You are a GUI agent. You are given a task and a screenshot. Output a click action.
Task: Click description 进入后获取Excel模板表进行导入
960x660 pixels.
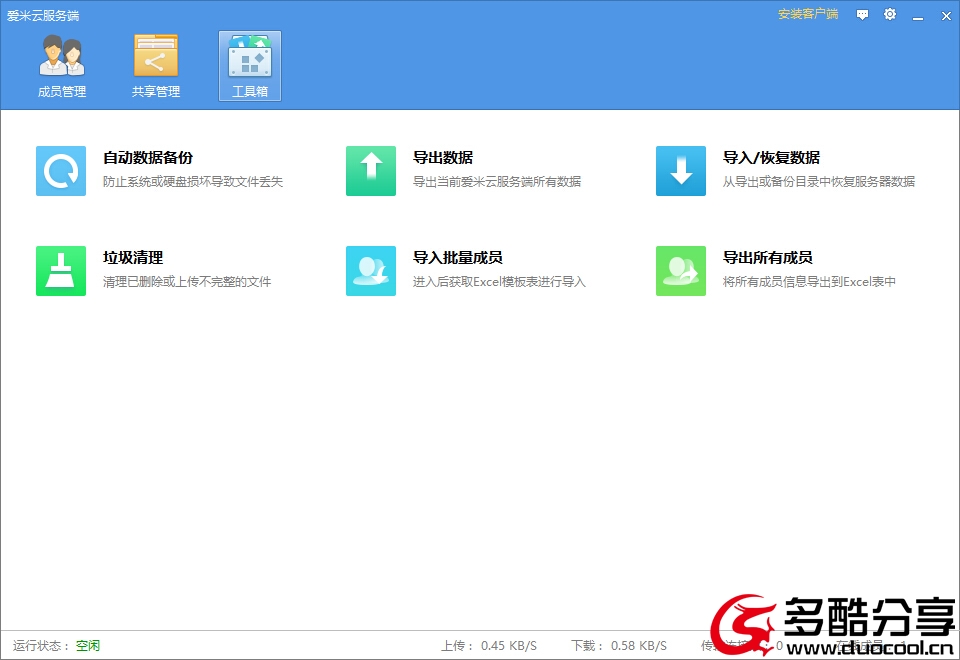pos(499,282)
